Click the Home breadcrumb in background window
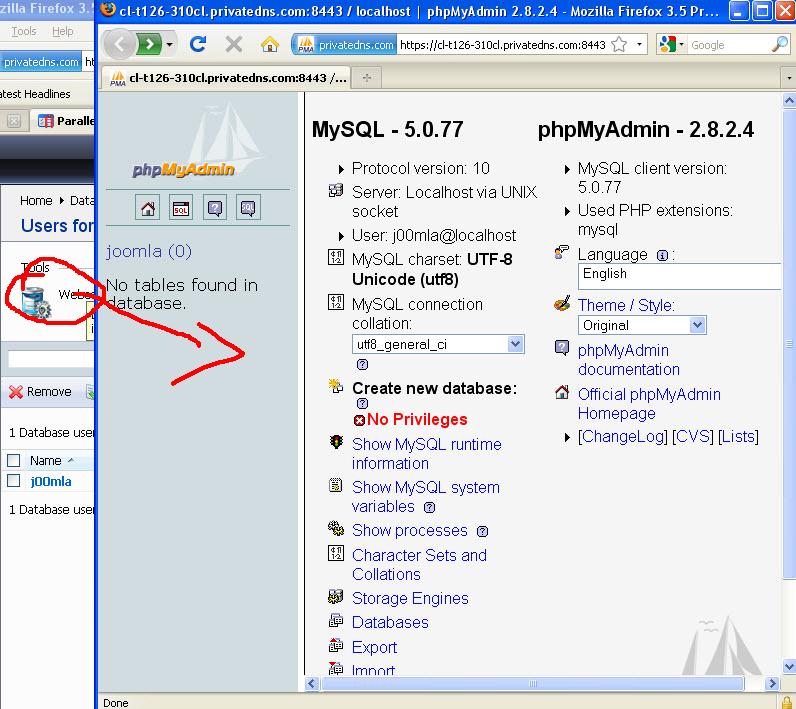 (36, 200)
